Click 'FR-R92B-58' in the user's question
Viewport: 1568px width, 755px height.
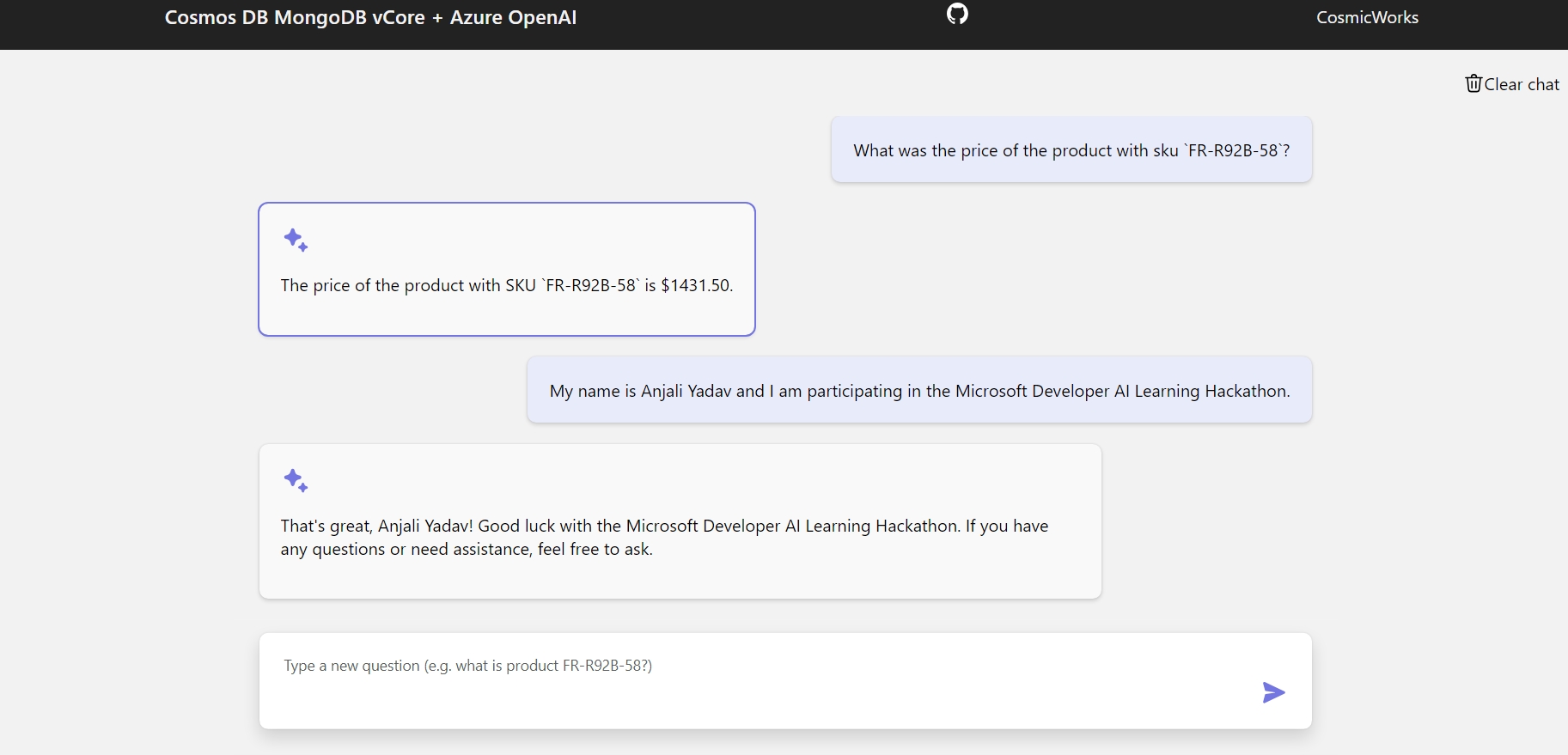(x=1233, y=150)
